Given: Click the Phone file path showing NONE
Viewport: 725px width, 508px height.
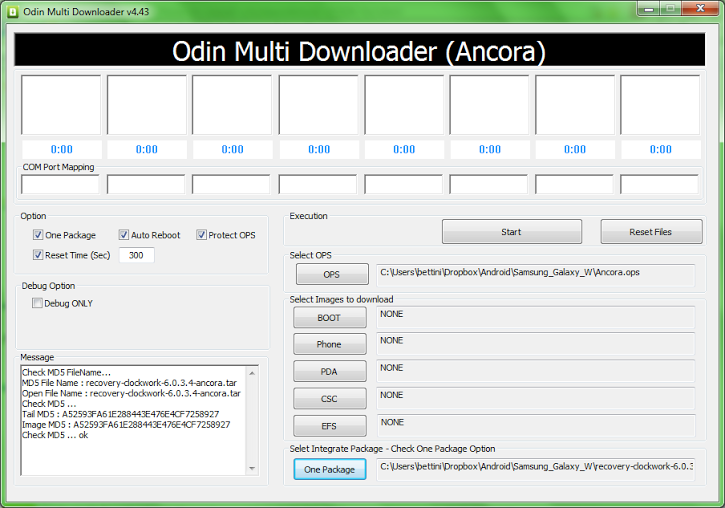Looking at the screenshot, I should pyautogui.click(x=535, y=344).
